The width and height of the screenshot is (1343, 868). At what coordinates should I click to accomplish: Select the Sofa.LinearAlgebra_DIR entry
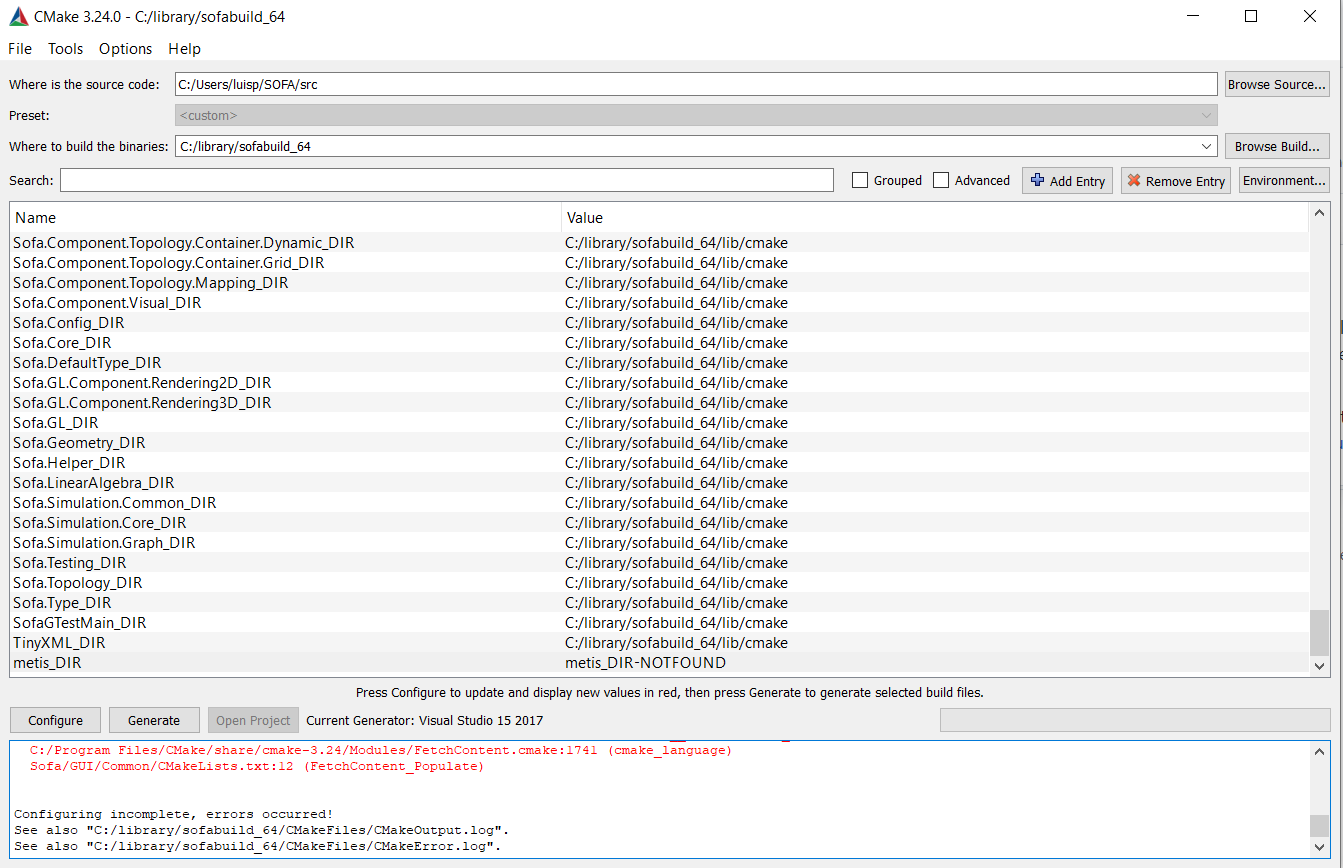point(94,483)
